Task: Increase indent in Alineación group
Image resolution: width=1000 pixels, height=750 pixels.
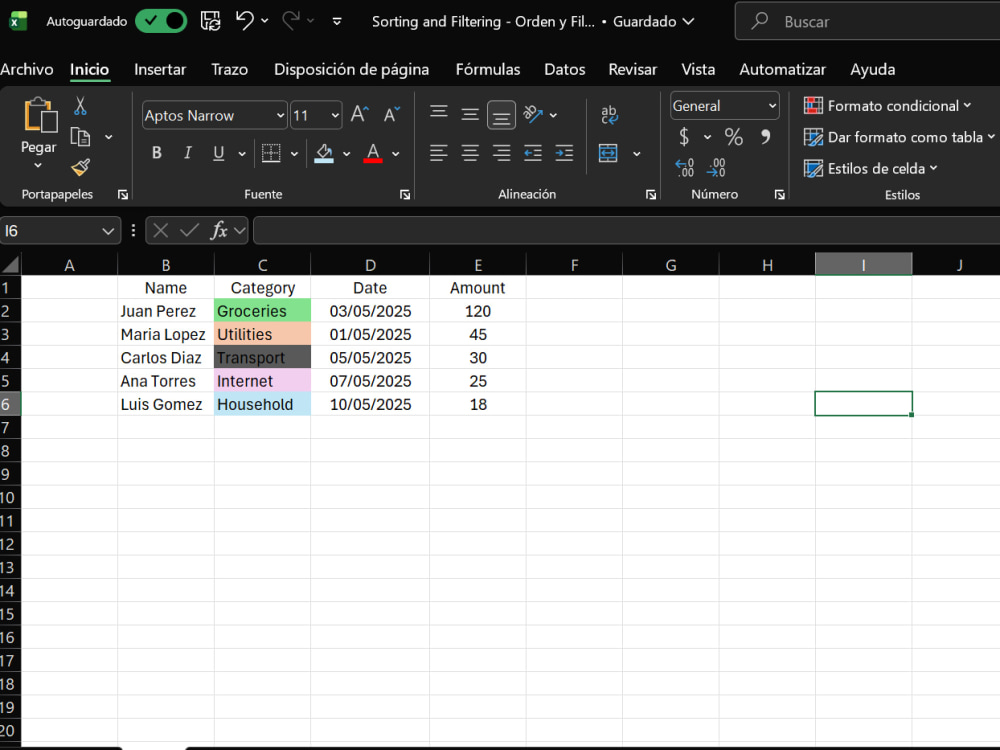Action: click(x=564, y=153)
